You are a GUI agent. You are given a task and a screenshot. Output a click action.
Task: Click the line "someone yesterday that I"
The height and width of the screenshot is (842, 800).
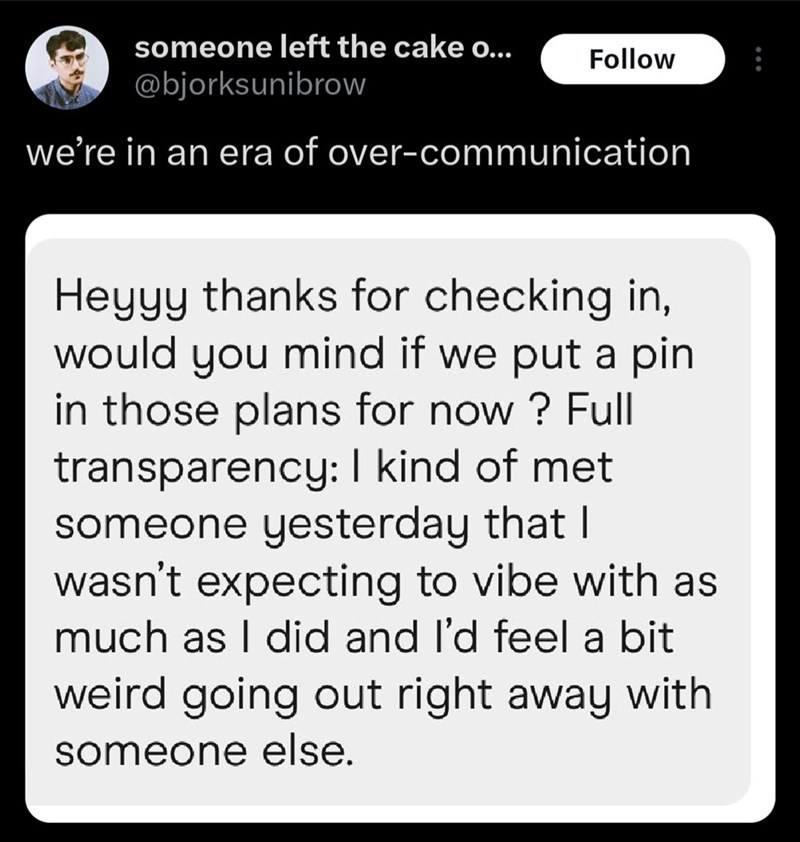pyautogui.click(x=322, y=525)
